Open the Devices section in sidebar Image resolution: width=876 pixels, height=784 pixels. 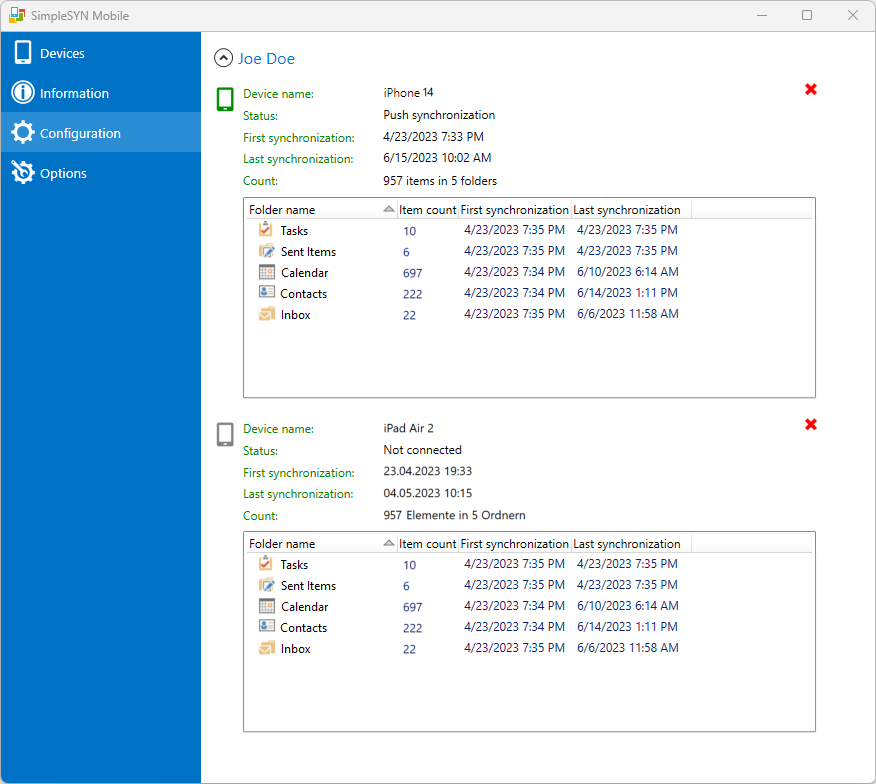[101, 53]
